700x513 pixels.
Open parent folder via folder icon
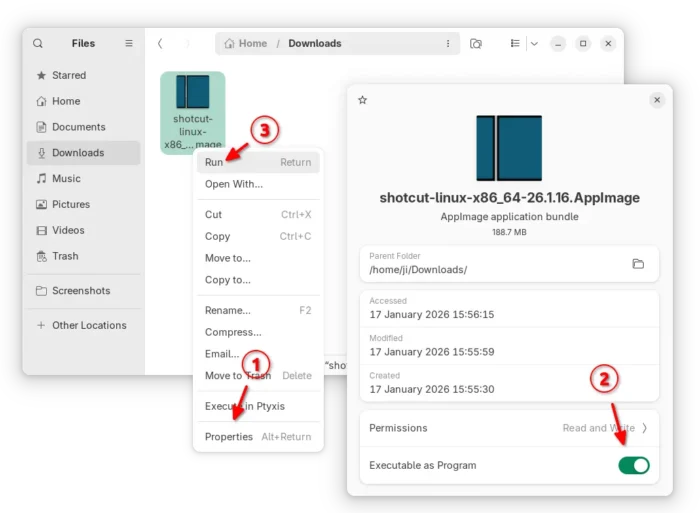click(x=638, y=264)
